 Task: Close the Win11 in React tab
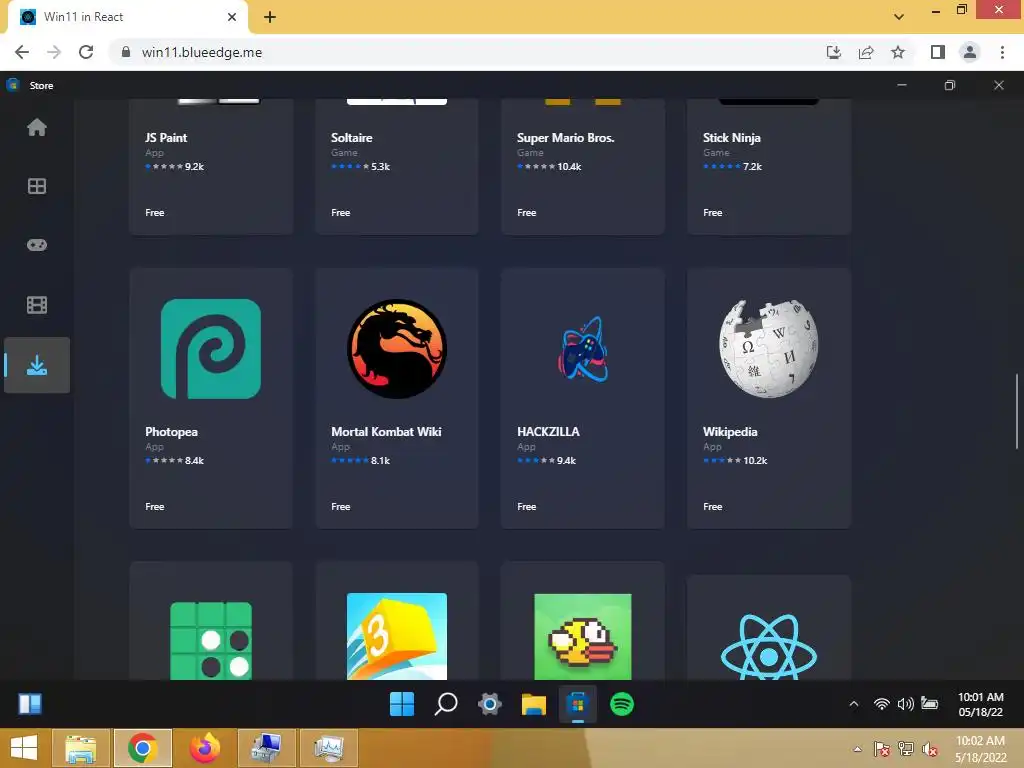point(232,17)
